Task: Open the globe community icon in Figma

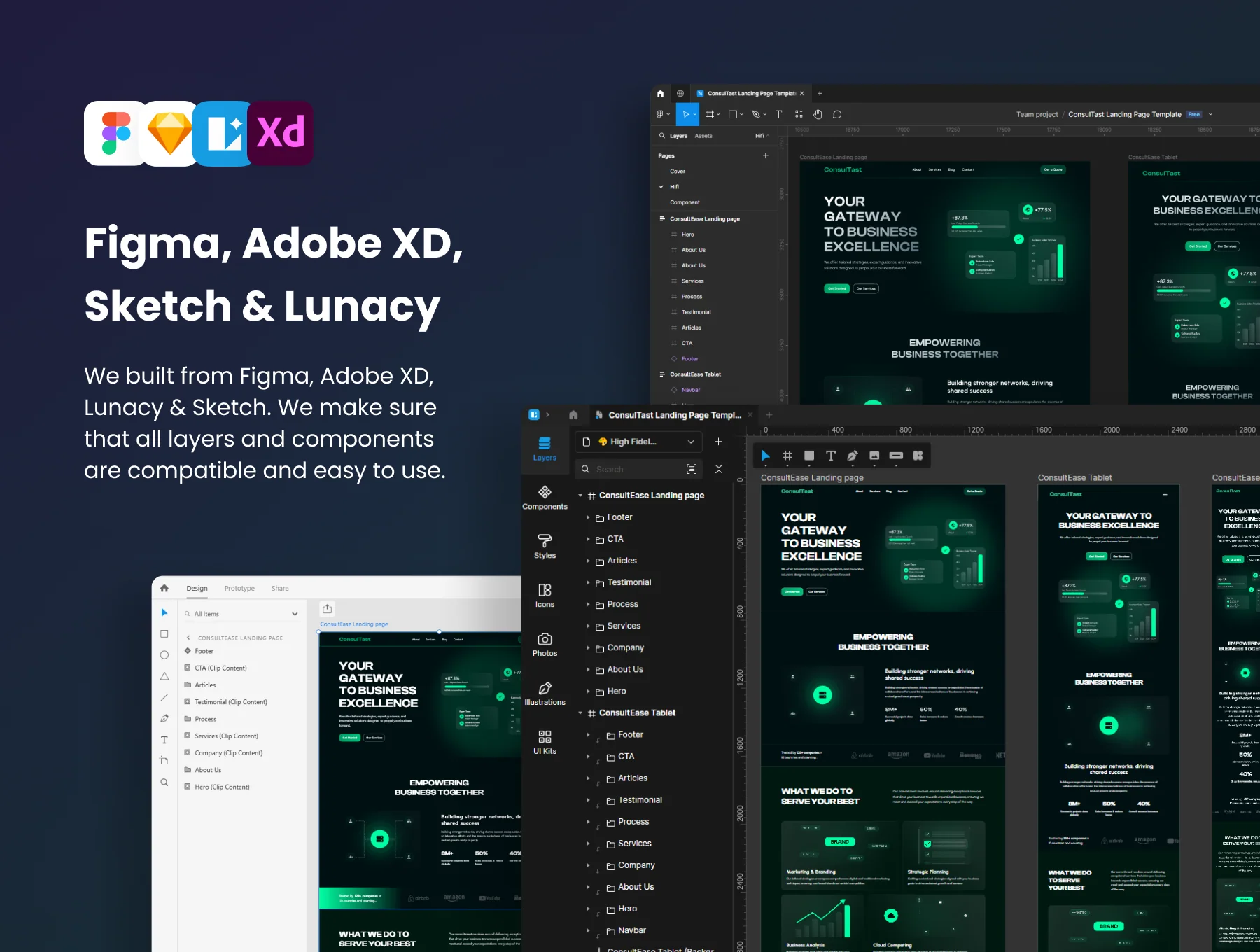Action: 680,93
